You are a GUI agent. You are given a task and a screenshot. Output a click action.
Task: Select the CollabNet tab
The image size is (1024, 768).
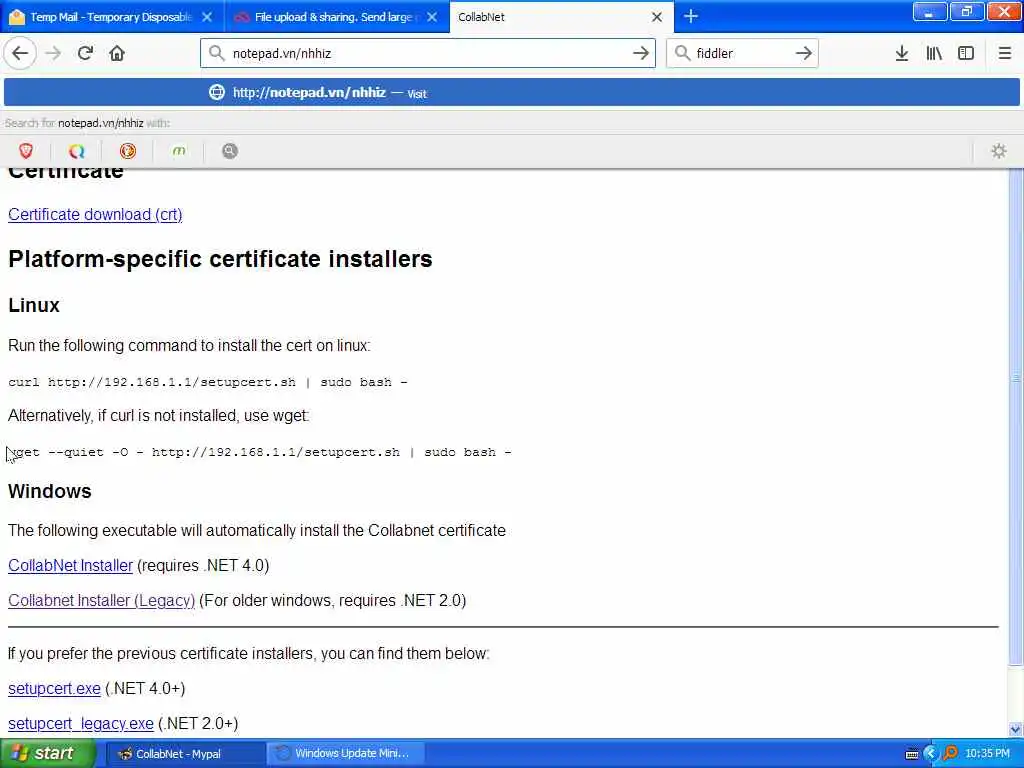[562, 17]
